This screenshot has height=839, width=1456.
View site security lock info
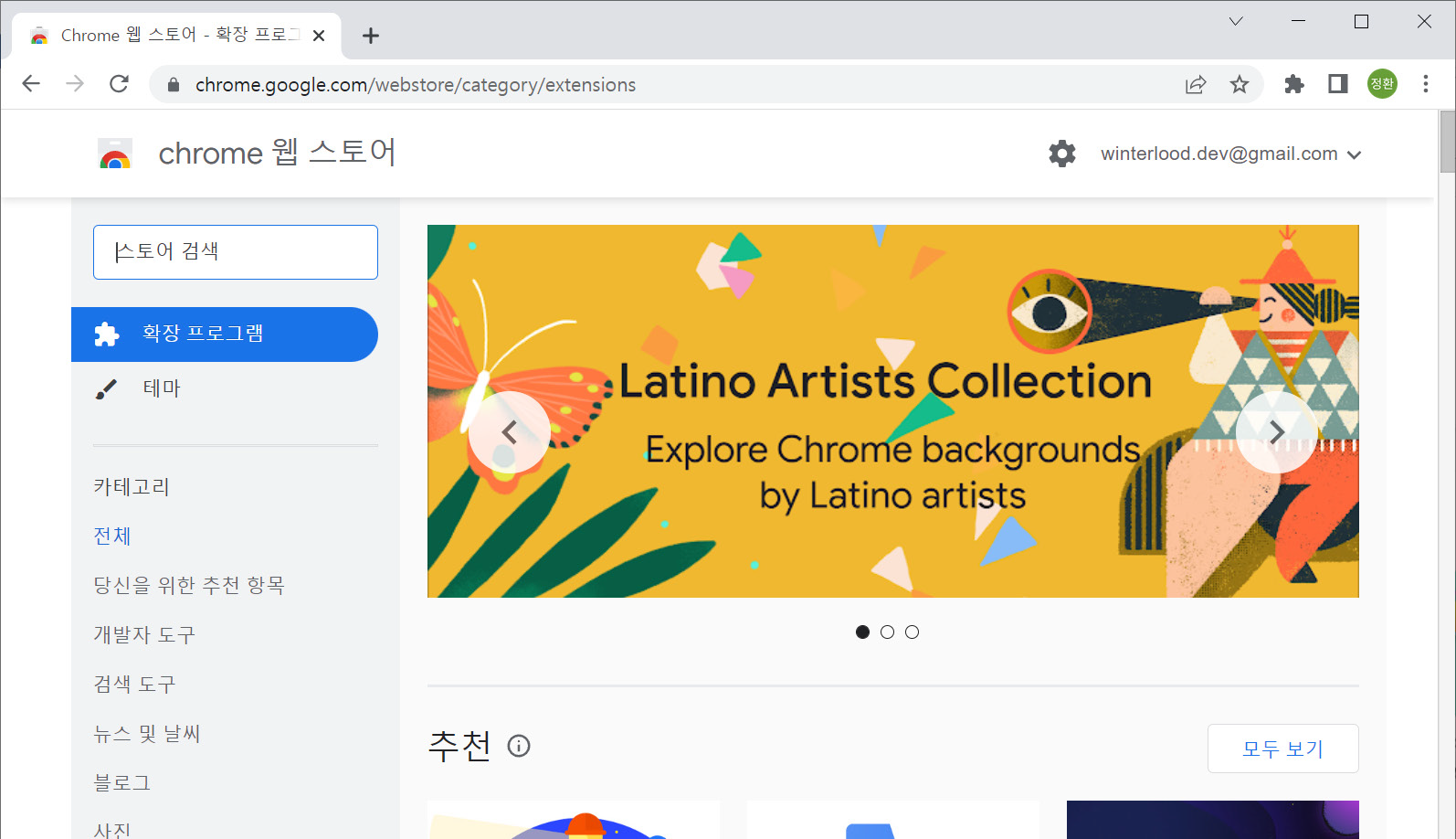pos(174,85)
